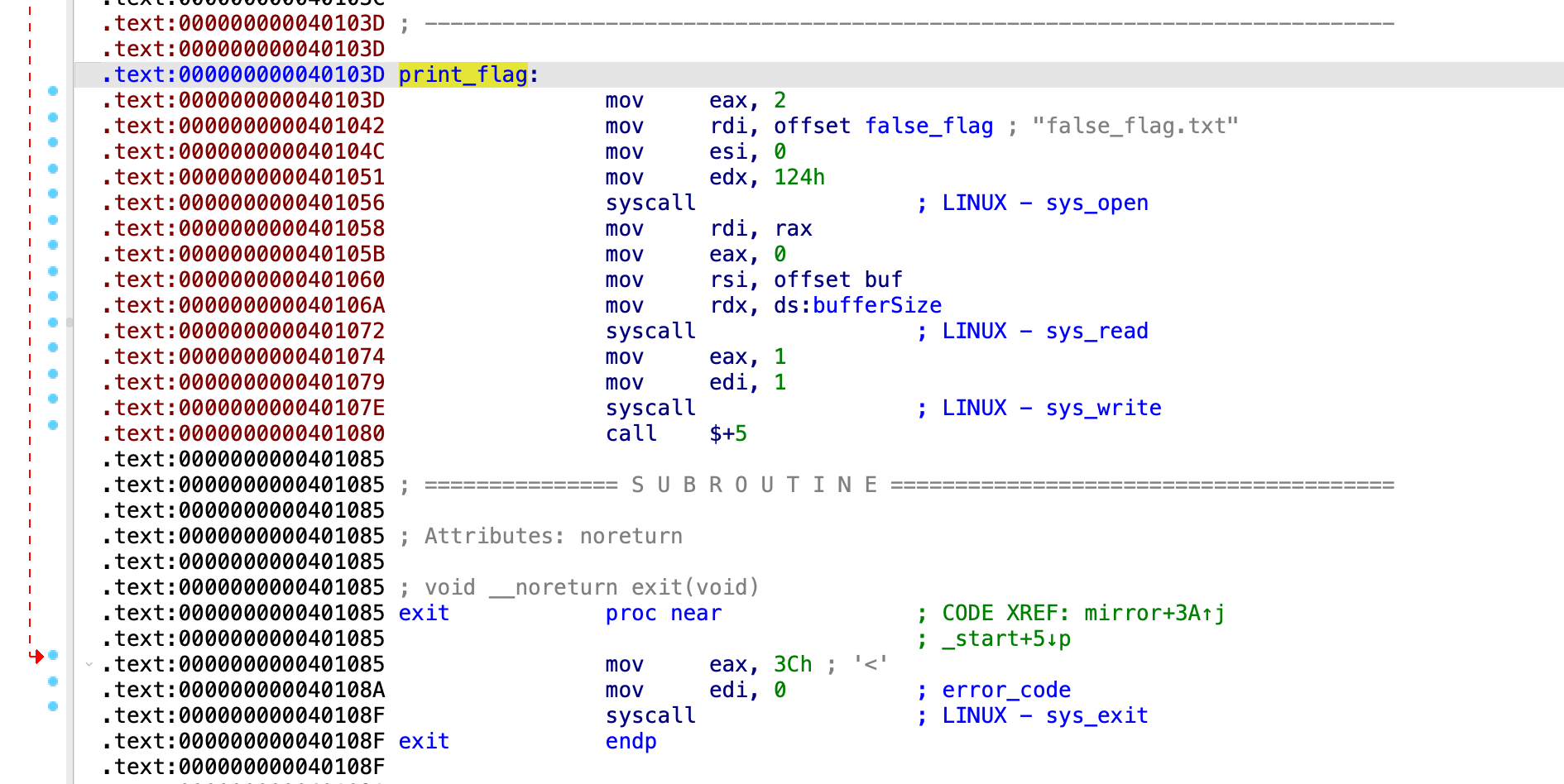Click the "proc near" directive

[664, 613]
